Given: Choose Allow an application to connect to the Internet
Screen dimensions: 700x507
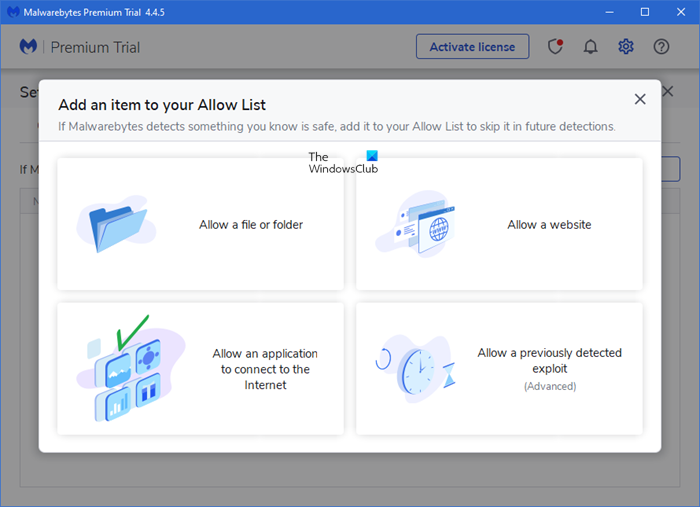Looking at the screenshot, I should click(x=200, y=369).
